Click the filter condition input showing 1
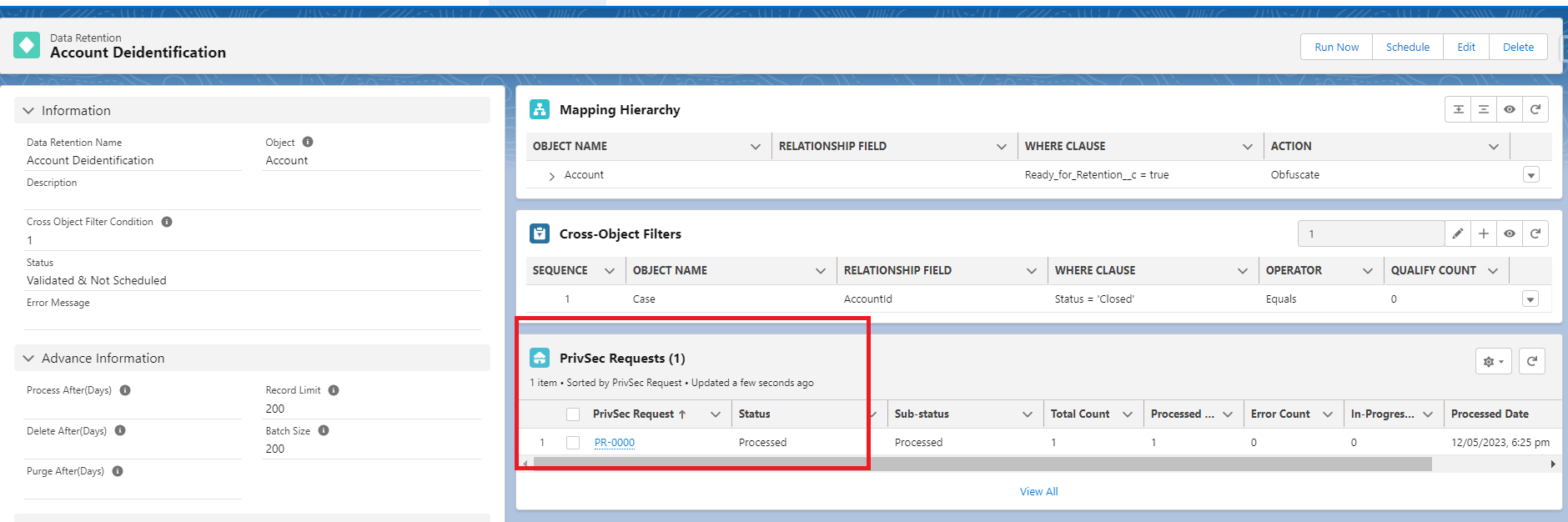Image resolution: width=1568 pixels, height=522 pixels. pyautogui.click(x=1371, y=233)
